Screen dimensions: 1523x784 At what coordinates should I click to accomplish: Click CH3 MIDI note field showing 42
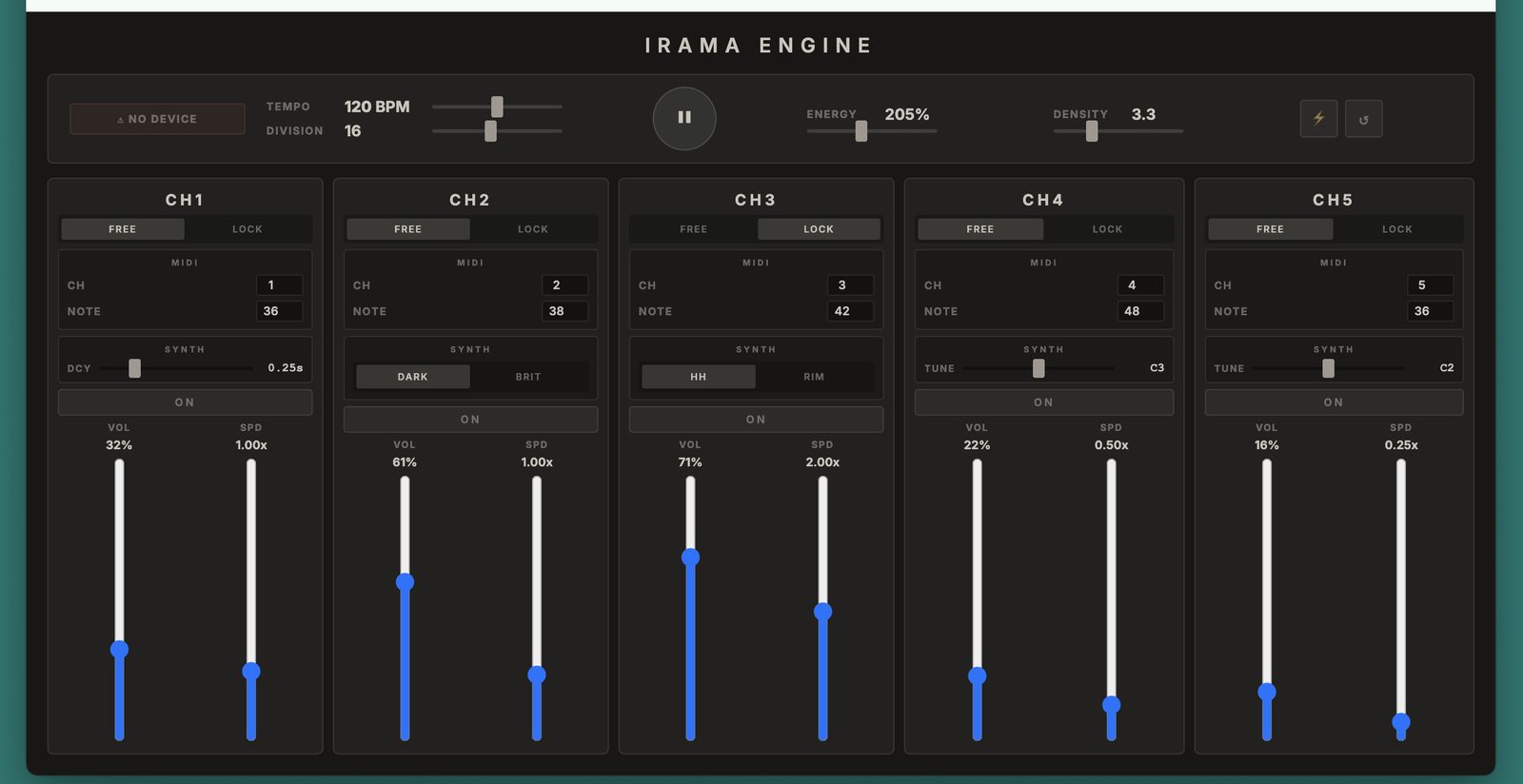pyautogui.click(x=850, y=311)
